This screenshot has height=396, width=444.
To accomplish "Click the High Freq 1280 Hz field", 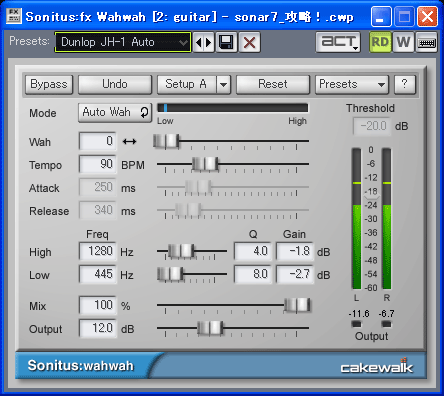I will [98, 251].
